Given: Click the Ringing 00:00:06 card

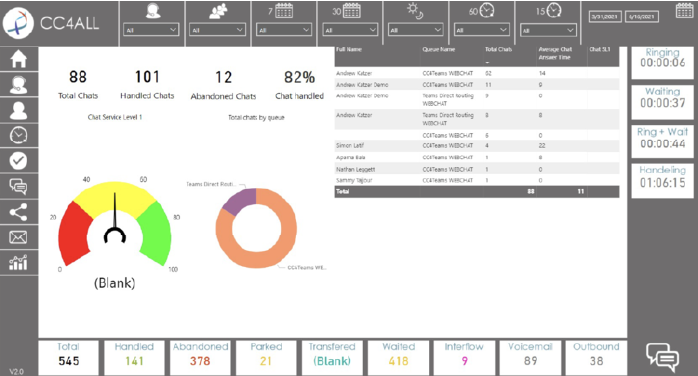Looking at the screenshot, I should pyautogui.click(x=662, y=63).
